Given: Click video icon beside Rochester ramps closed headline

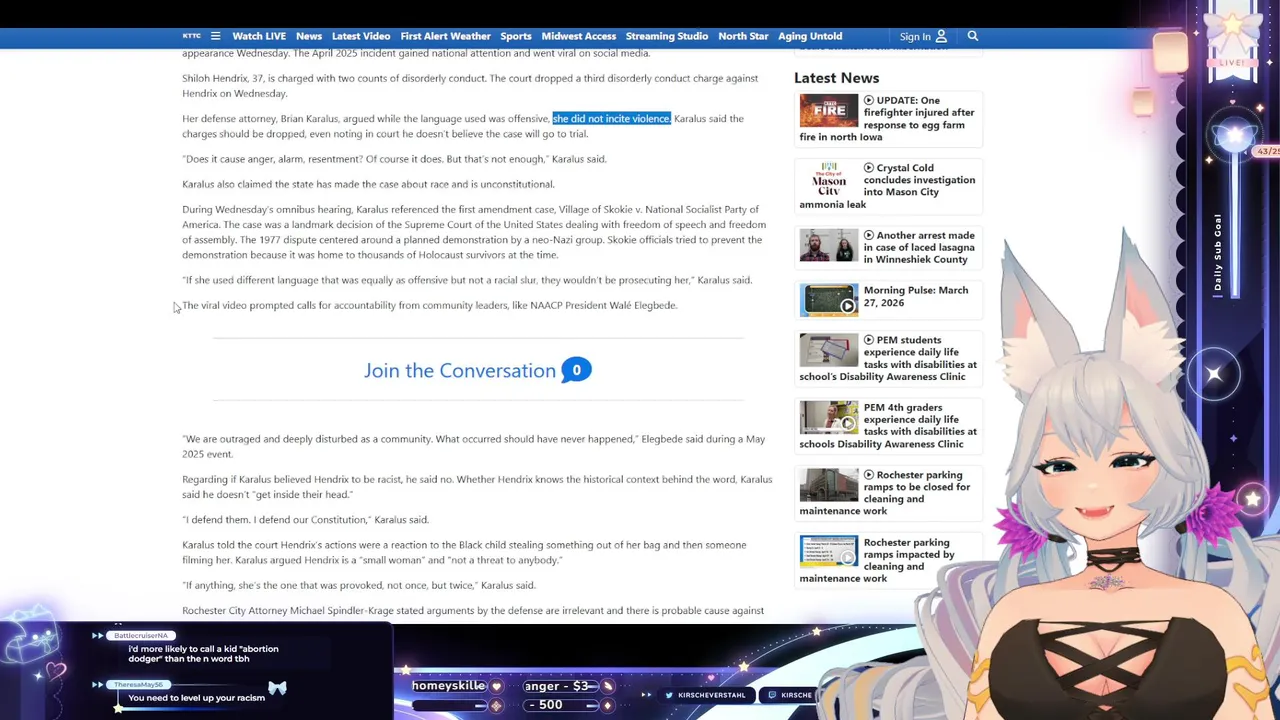Looking at the screenshot, I should pyautogui.click(x=869, y=475).
